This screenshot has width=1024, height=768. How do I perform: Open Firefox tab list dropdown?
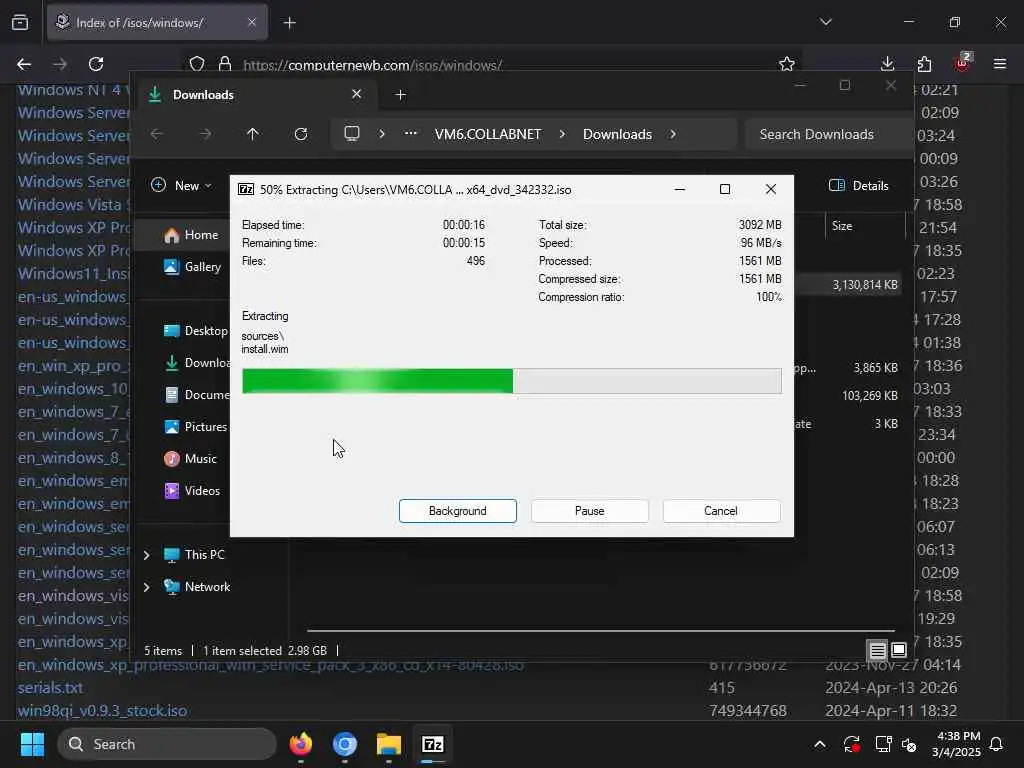(x=825, y=22)
